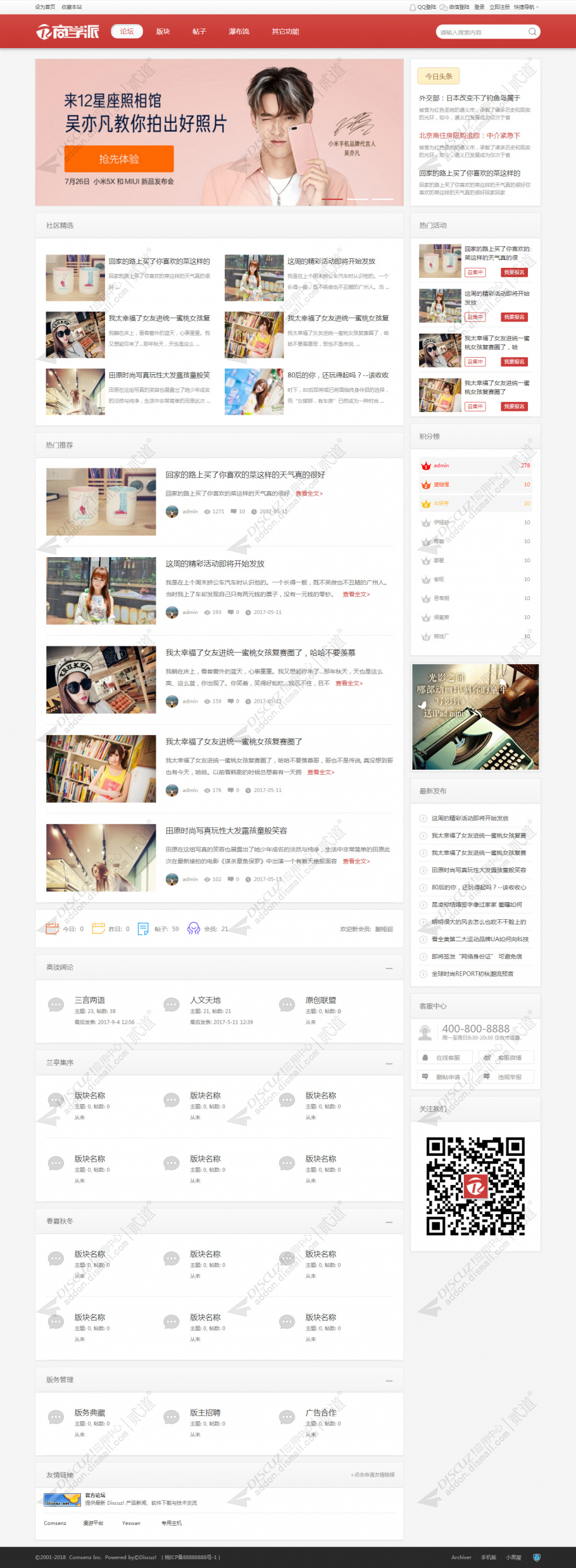The image size is (576, 1568).
Task: Click the 版主招聘 forum bubble icon
Action: coord(172,1416)
